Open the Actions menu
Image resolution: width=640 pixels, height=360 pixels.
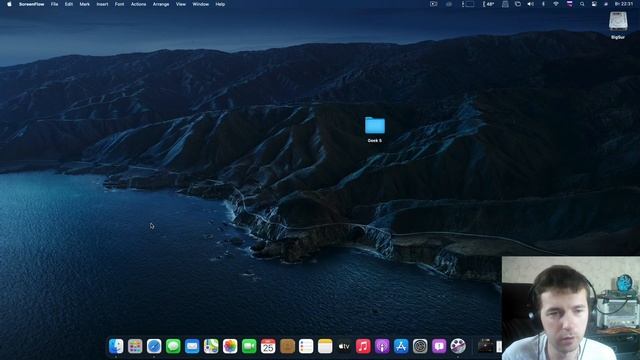[138, 4]
